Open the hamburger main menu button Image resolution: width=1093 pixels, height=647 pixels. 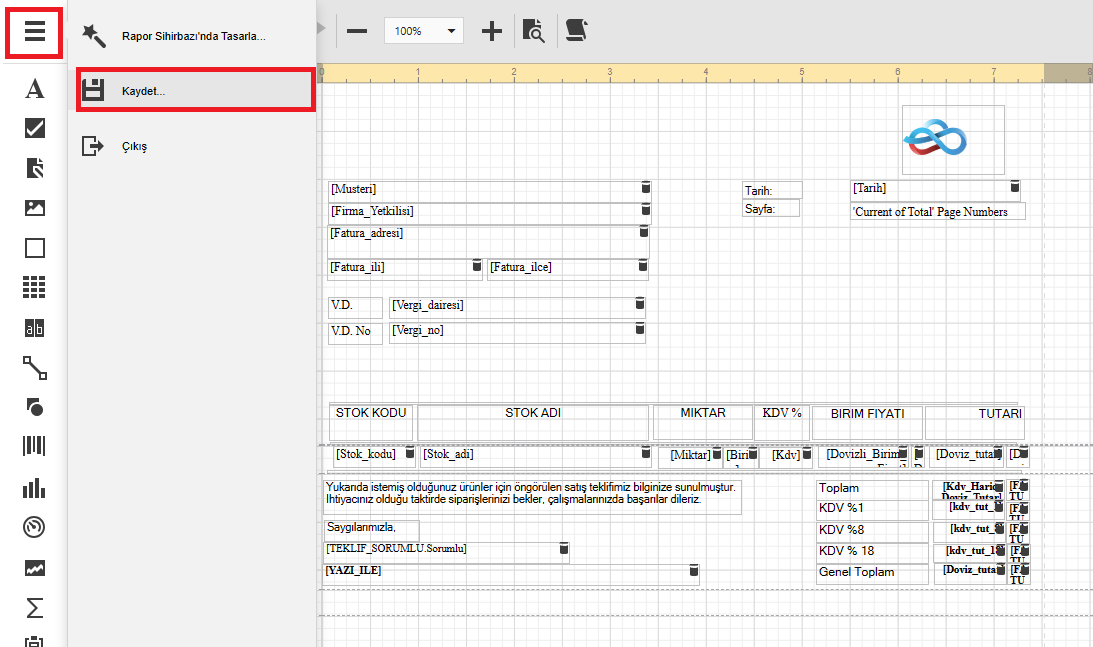(34, 32)
